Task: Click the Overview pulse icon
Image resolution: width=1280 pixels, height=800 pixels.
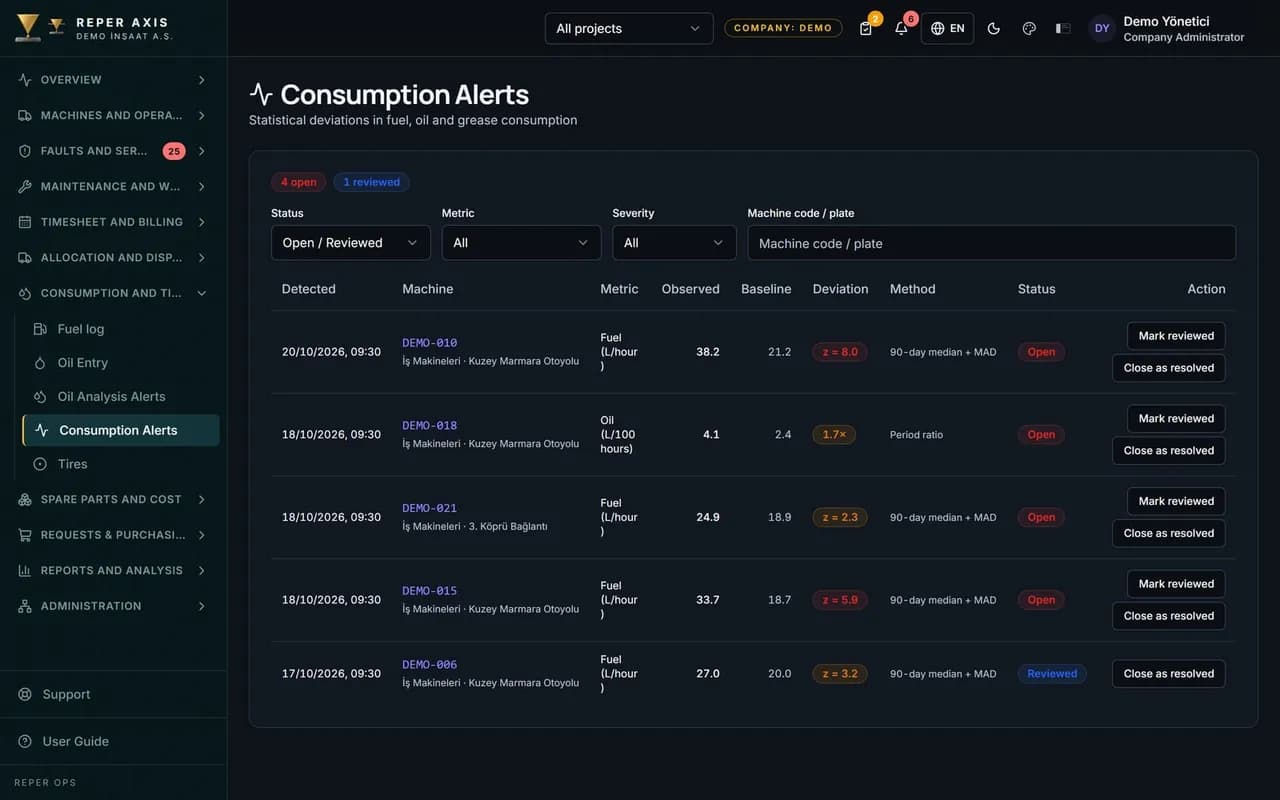Action: coord(25,80)
